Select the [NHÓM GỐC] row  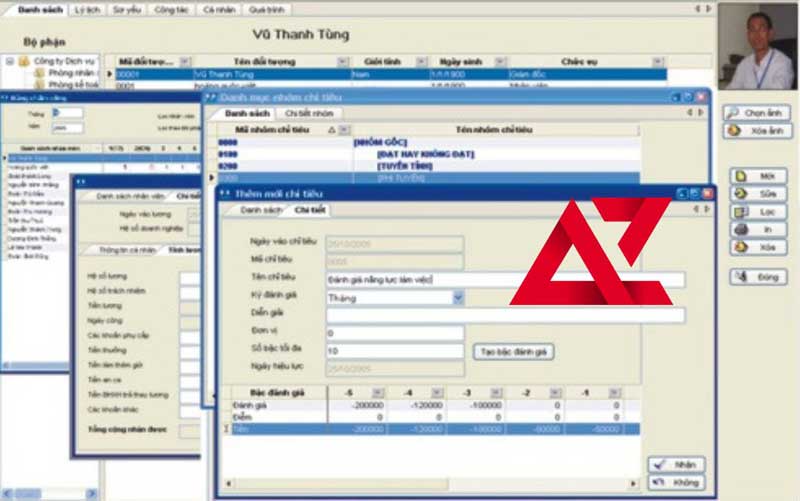(x=429, y=142)
